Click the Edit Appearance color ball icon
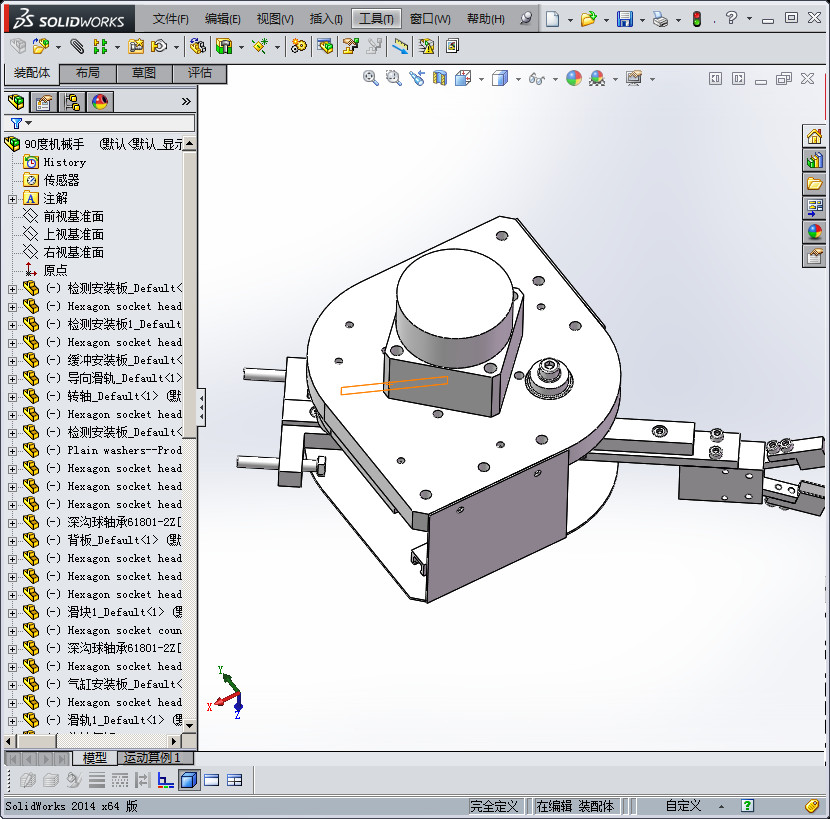The width and height of the screenshot is (830, 819). point(573,78)
